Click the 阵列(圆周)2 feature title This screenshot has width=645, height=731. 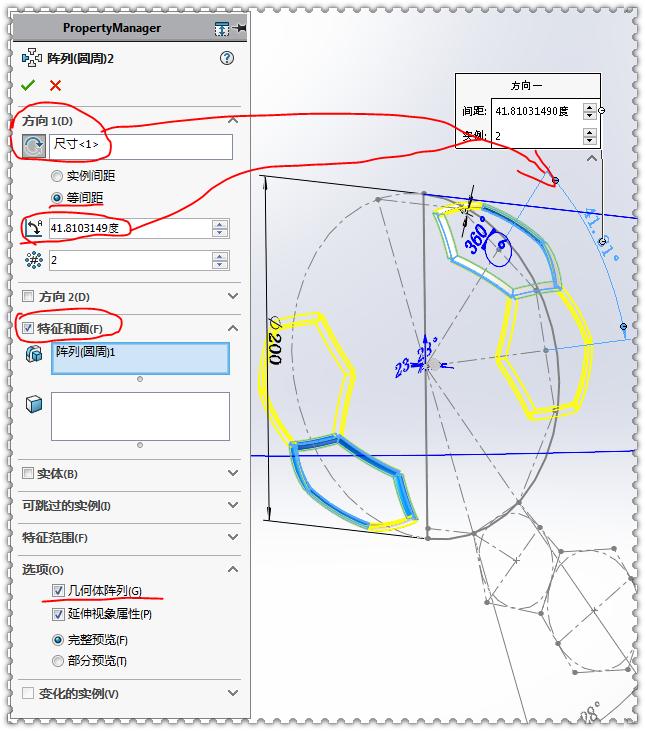[x=80, y=59]
